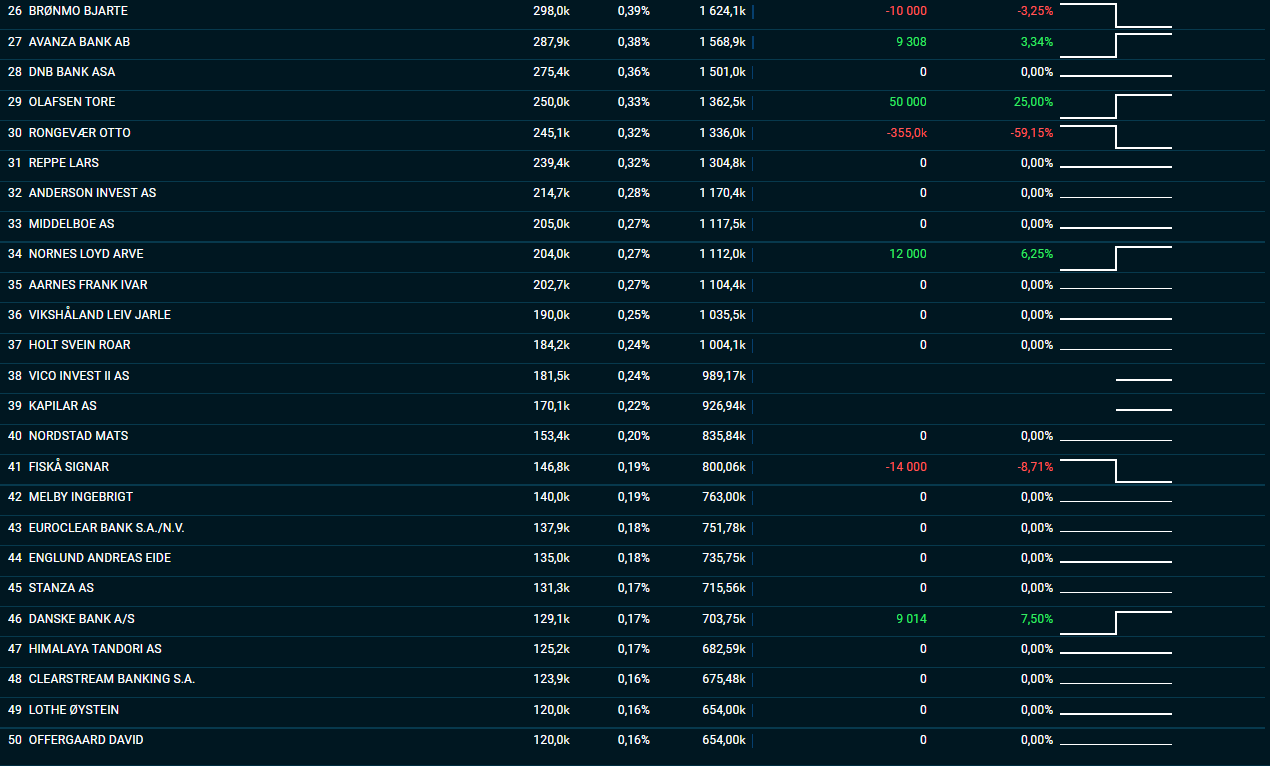This screenshot has width=1270, height=766.
Task: Select NORDSTAD MATS
Action: coord(78,436)
